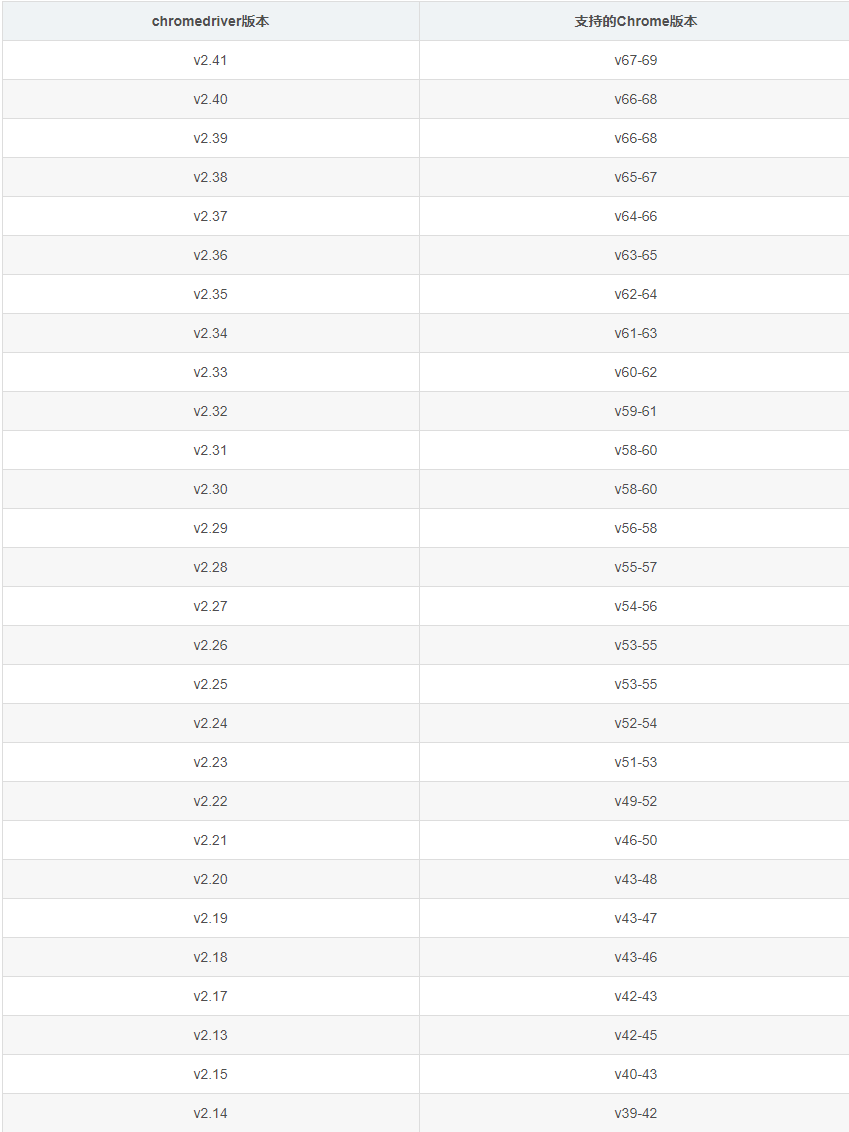The height and width of the screenshot is (1132, 849).
Task: Click the v64-66 supported Chrome cell
Action: 635,216
